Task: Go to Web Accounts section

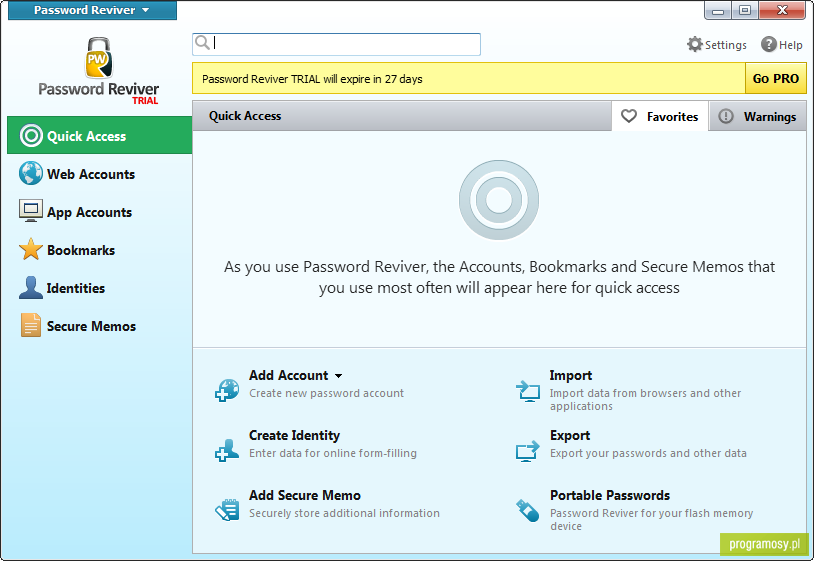Action: click(x=91, y=174)
